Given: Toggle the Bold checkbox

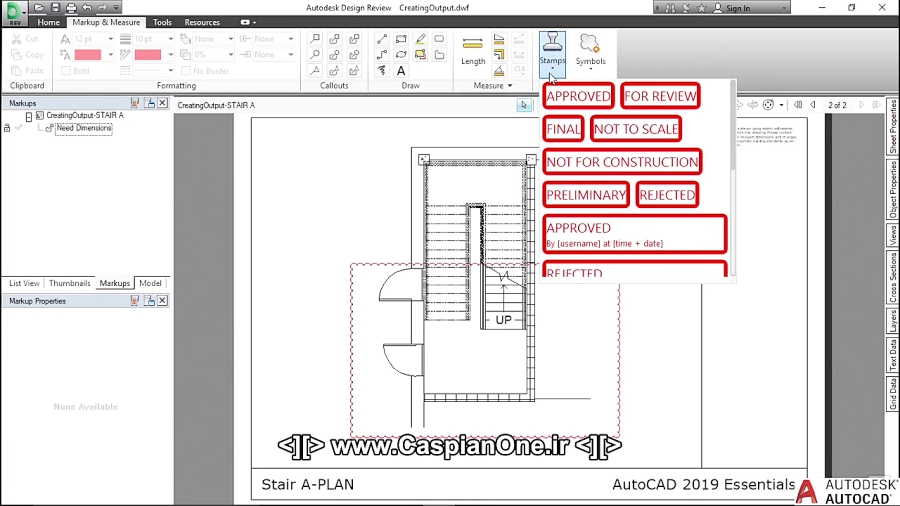Looking at the screenshot, I should click(66, 71).
